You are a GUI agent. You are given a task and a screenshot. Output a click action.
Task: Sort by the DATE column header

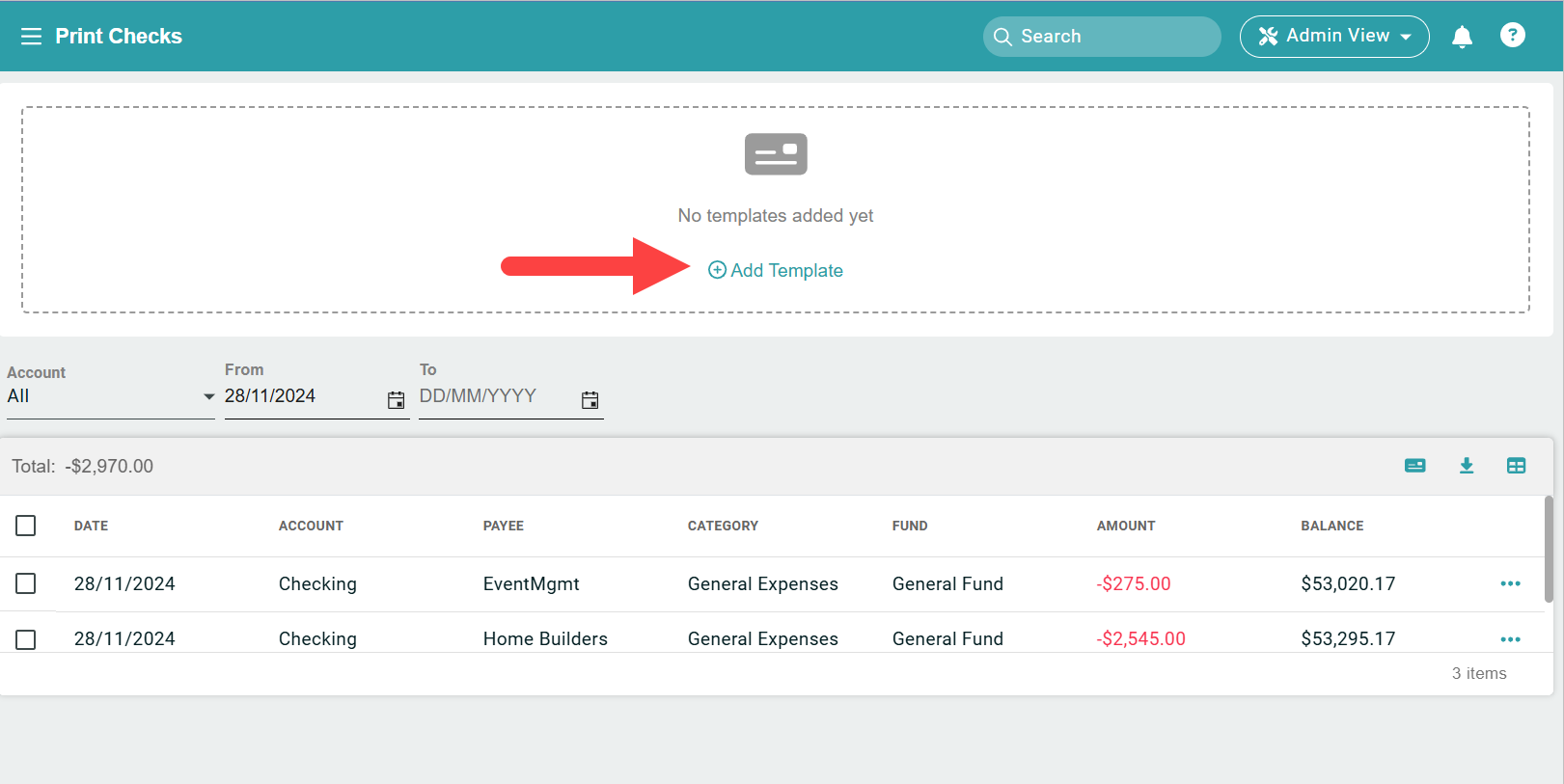91,526
